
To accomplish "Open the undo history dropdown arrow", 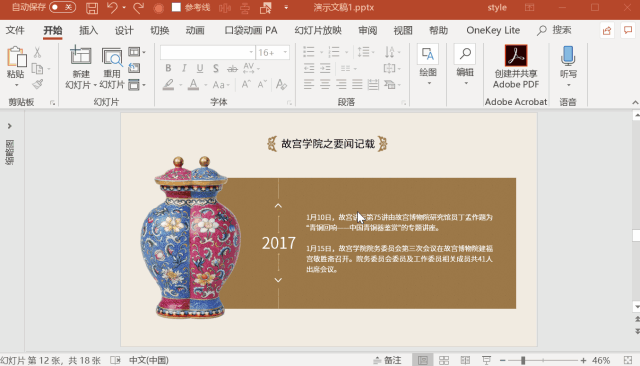I will (124, 8).
